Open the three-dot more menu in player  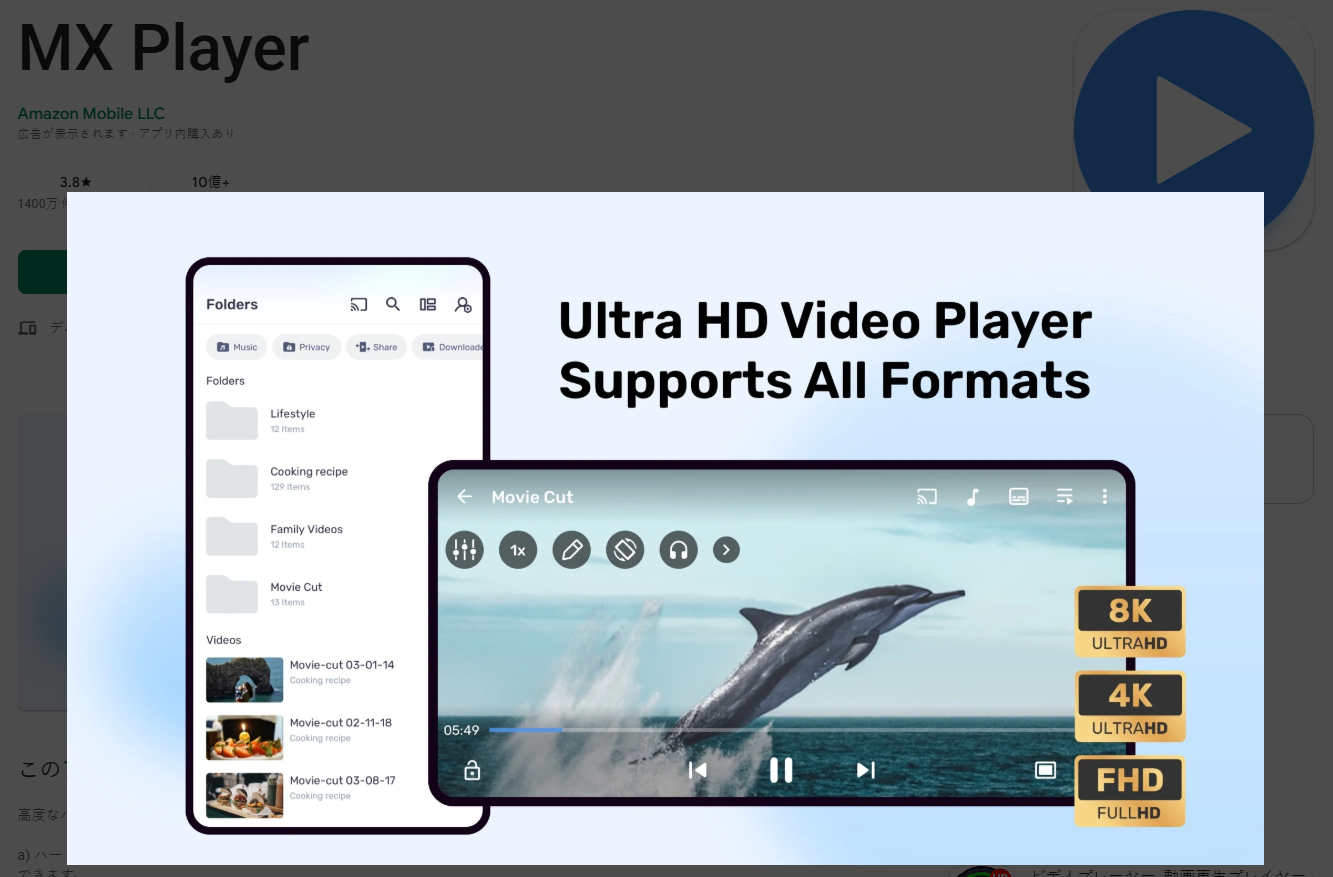(1105, 497)
